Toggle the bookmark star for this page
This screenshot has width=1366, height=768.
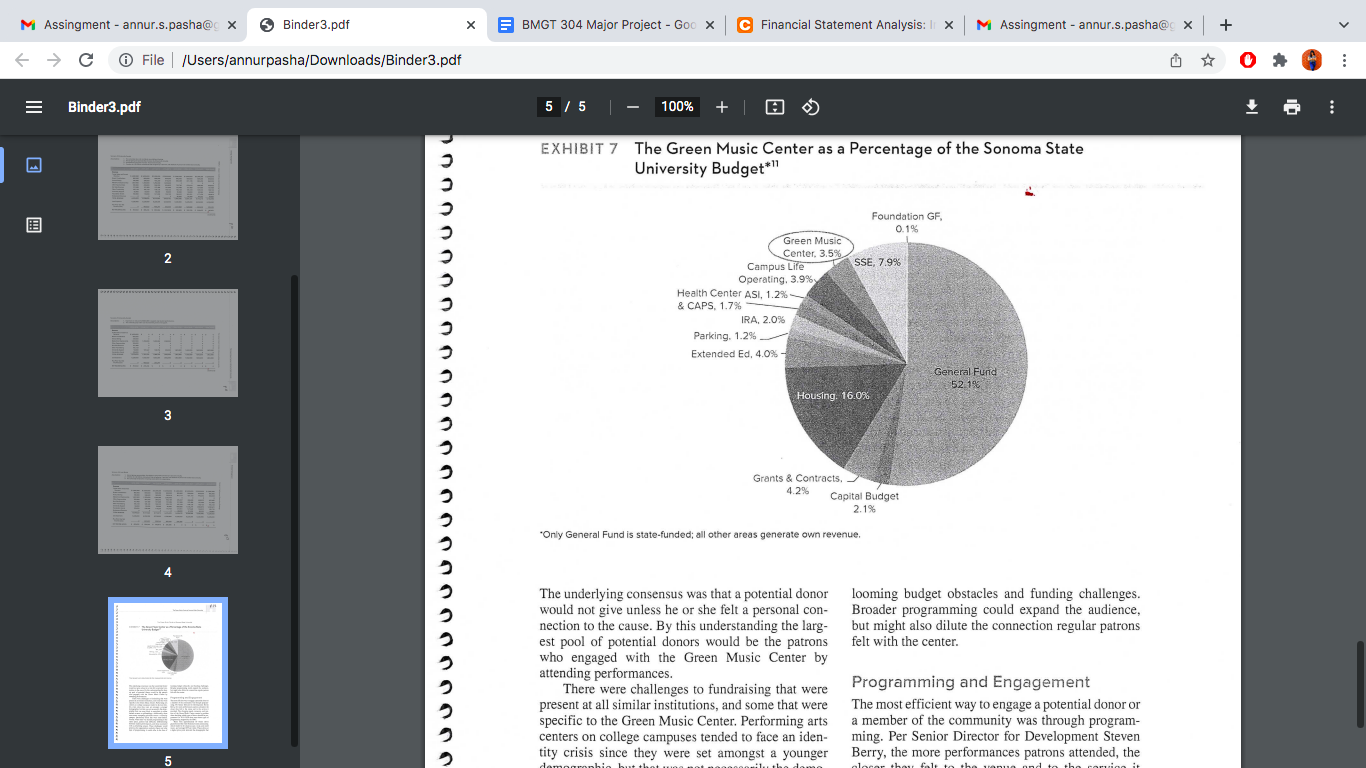tap(1207, 60)
